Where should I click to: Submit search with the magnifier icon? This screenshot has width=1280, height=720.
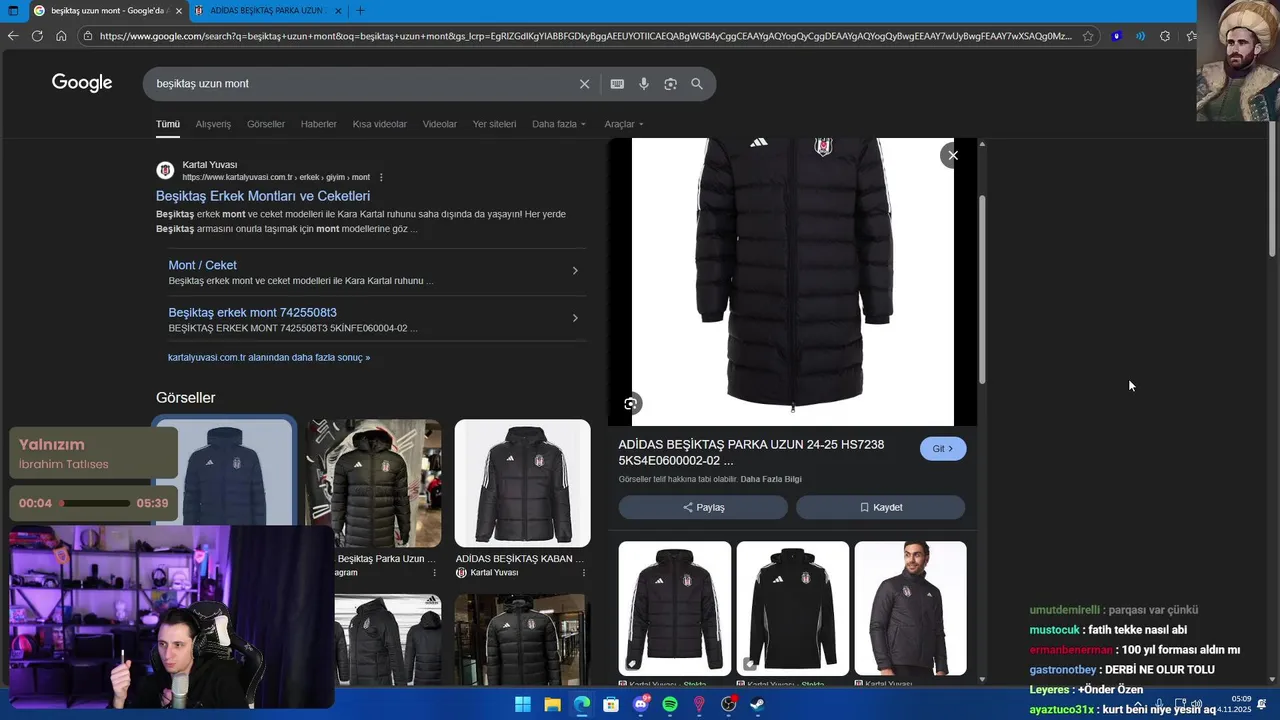697,84
